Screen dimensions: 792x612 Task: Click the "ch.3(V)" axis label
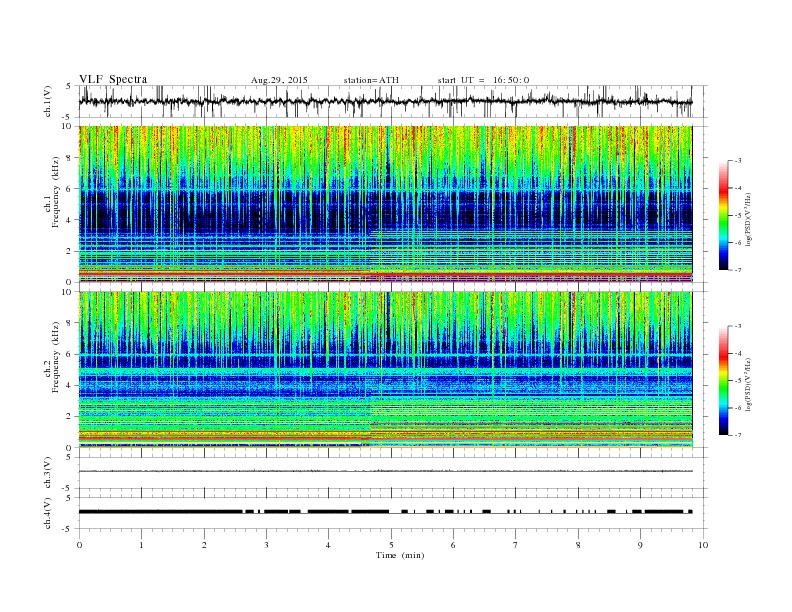point(48,473)
